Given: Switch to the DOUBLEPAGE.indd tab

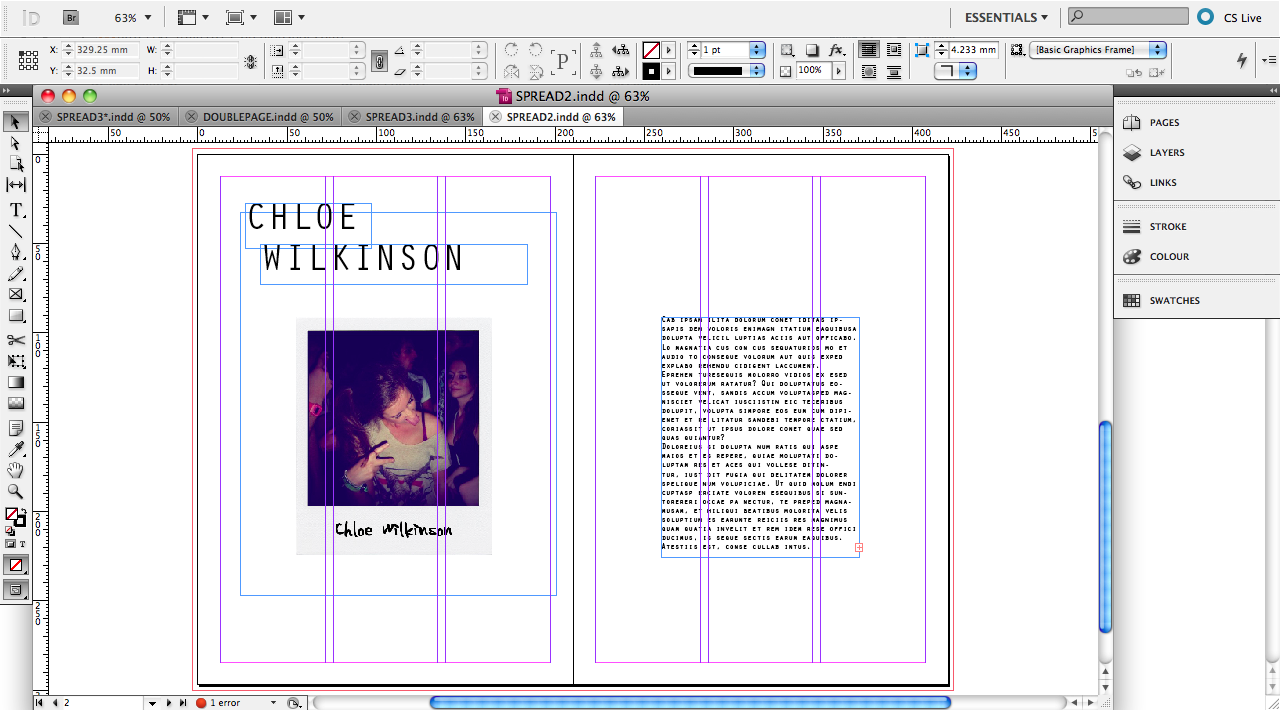Looking at the screenshot, I should click(266, 116).
